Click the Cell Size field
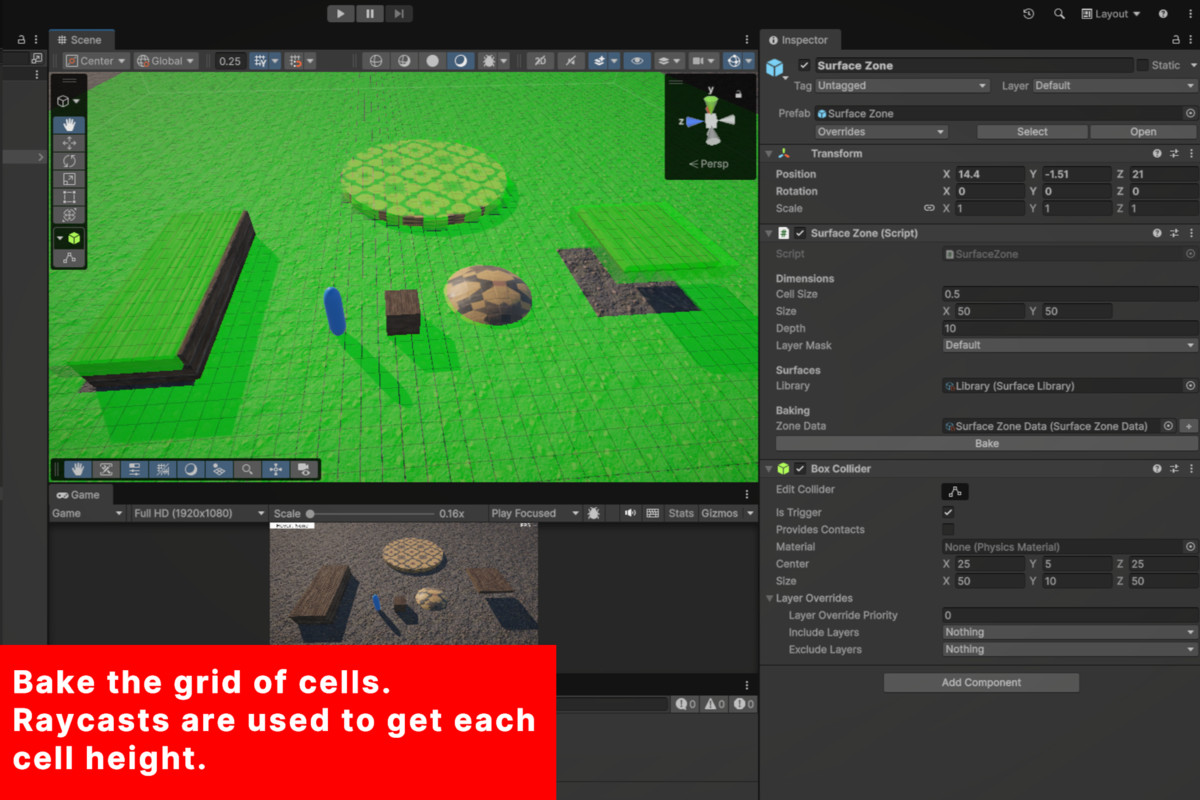Viewport: 1200px width, 800px height. point(1069,294)
